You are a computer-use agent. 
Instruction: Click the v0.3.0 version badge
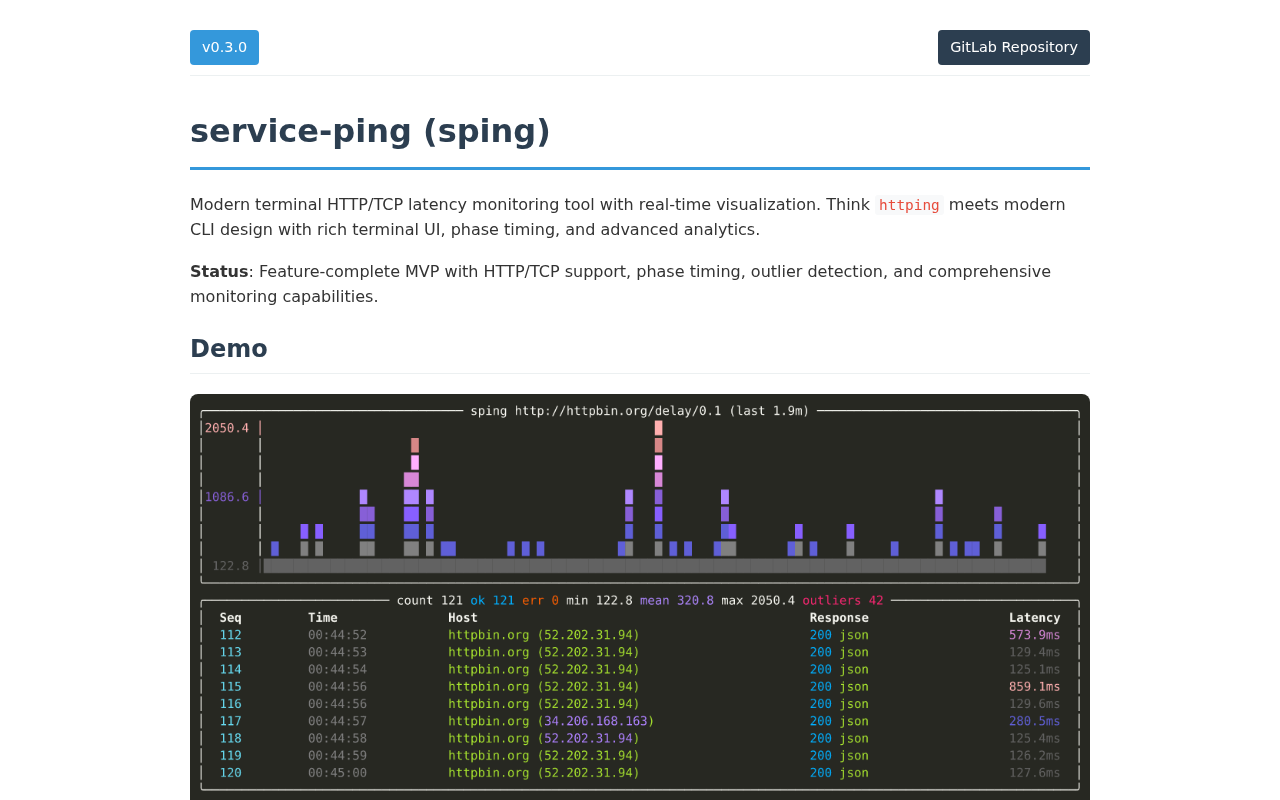[x=224, y=46]
